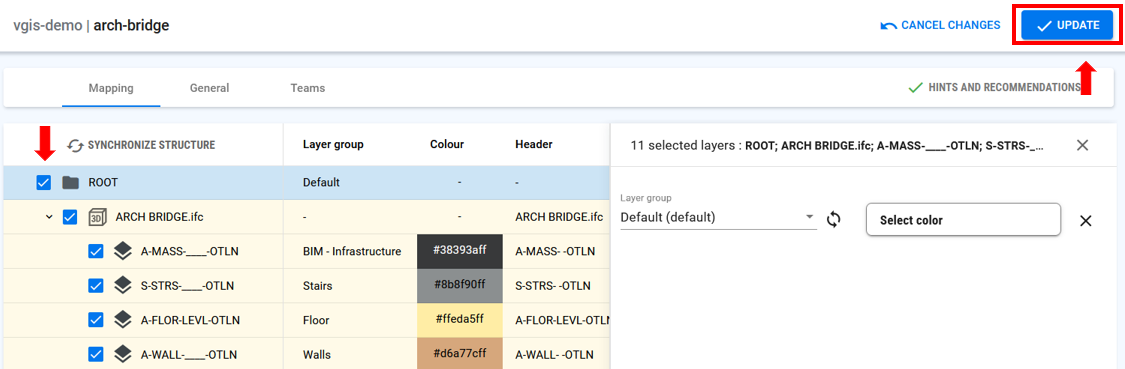Click the A-MASS- -OTLN header cell
The image size is (1125, 369).
555,251
